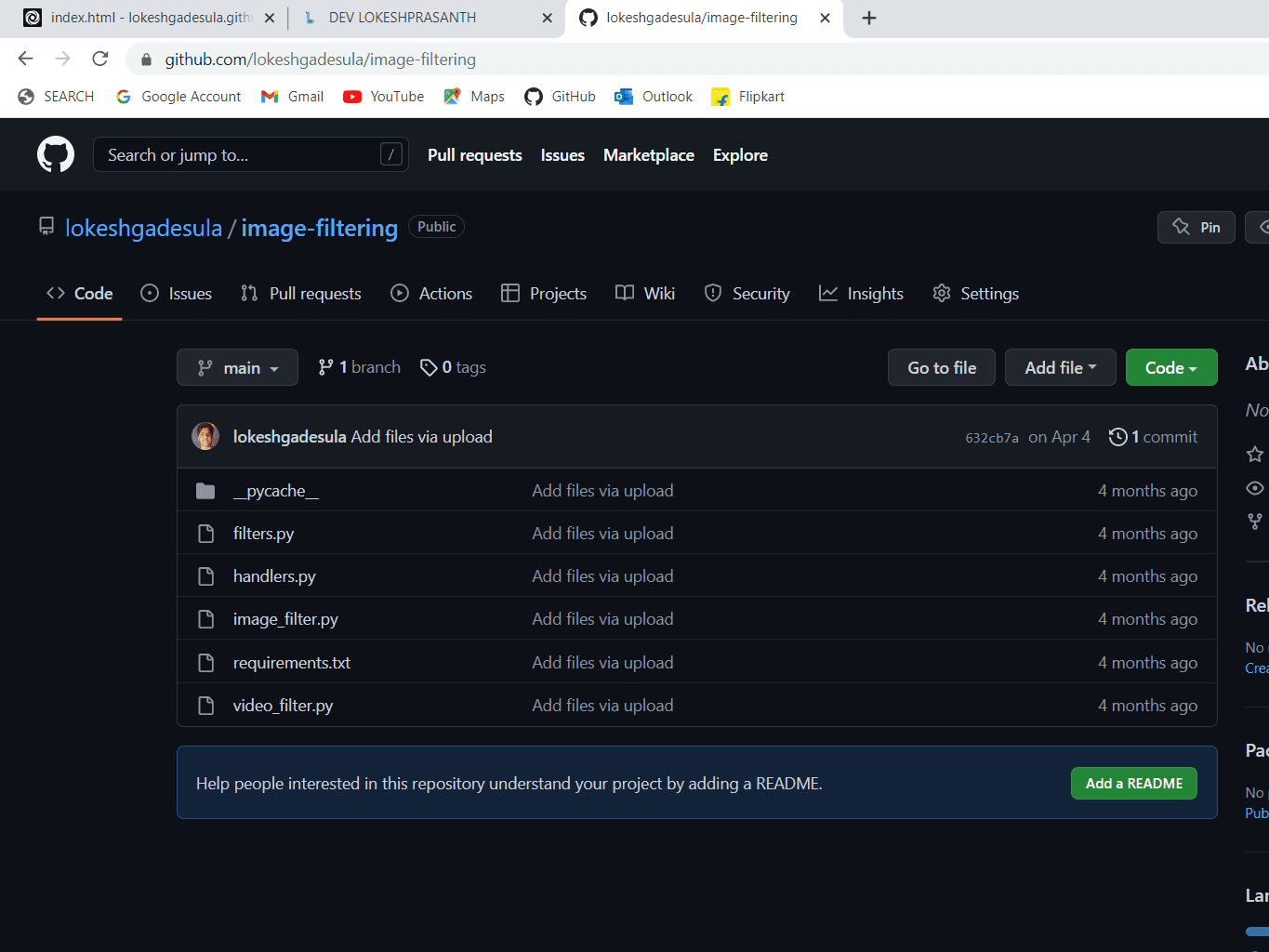This screenshot has width=1269, height=952.
Task: Click file icon beside image_filter.py
Action: click(x=206, y=619)
